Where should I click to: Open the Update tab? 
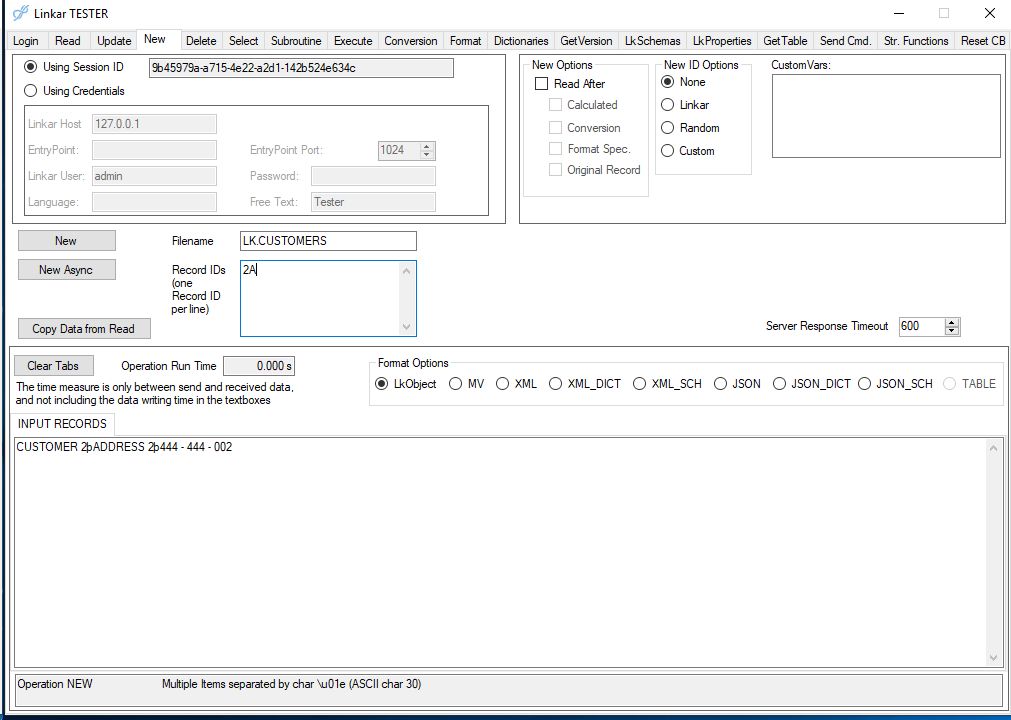point(114,41)
